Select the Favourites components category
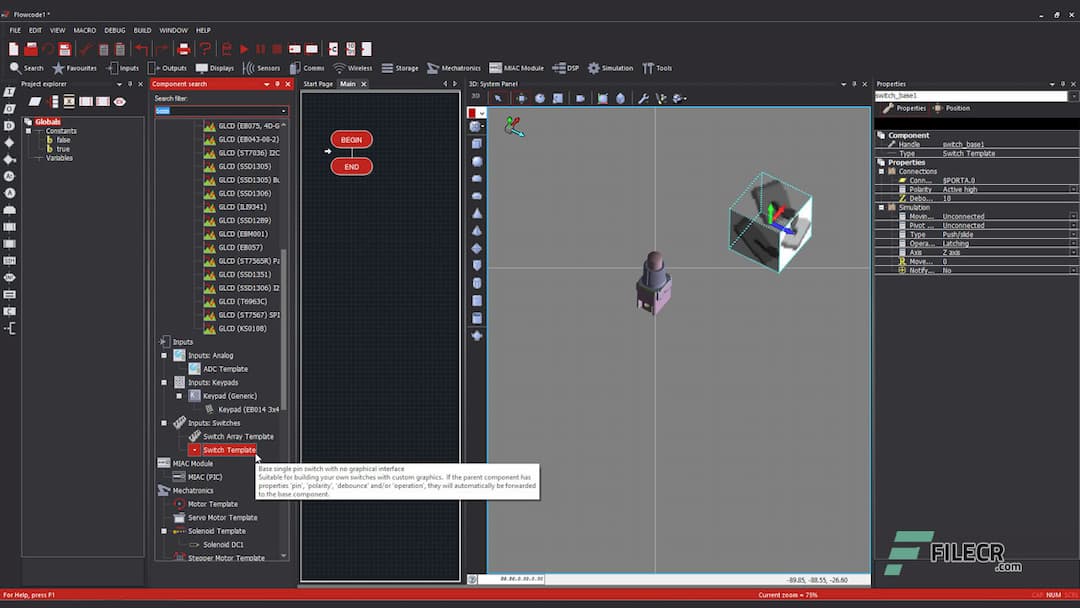1080x608 pixels. point(78,68)
